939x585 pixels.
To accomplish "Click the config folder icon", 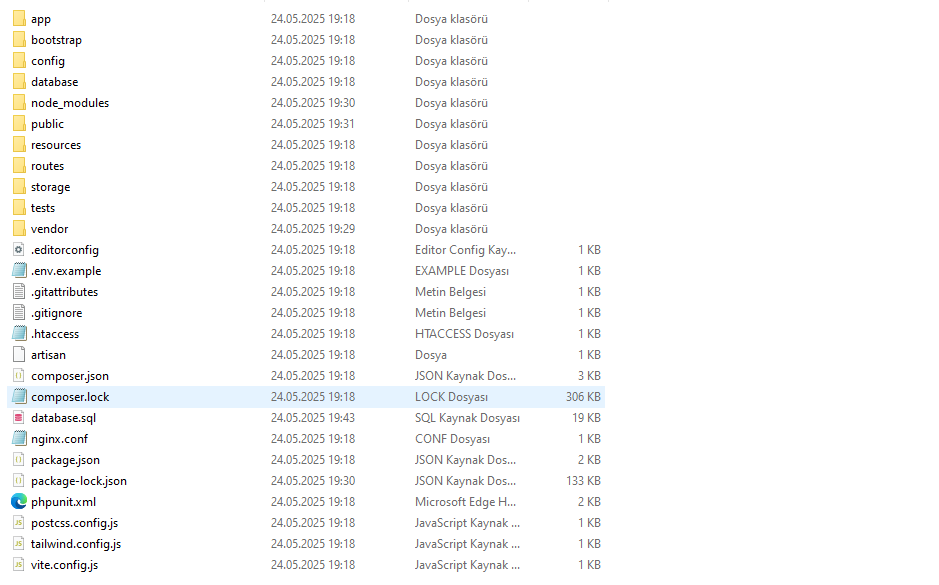I will point(19,60).
